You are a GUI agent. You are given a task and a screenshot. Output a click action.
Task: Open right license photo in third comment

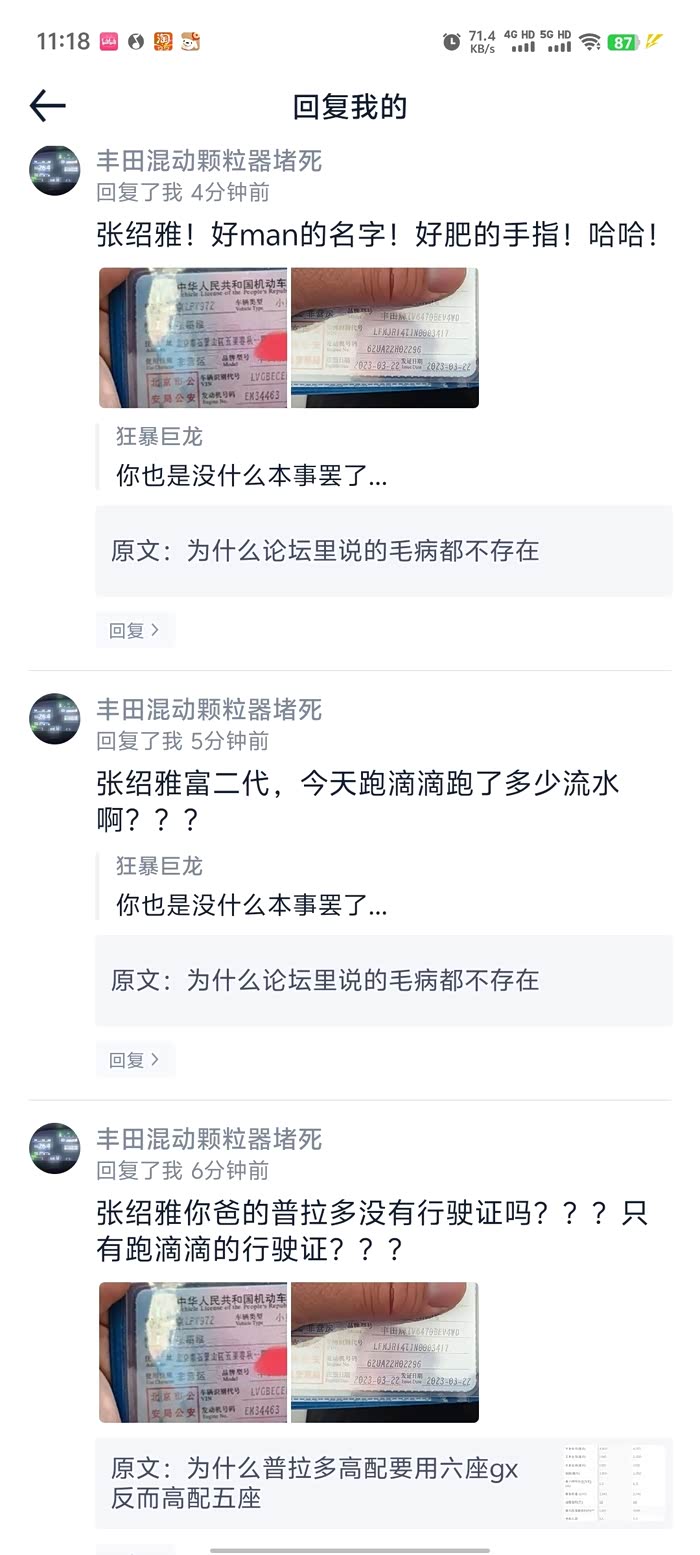(x=385, y=1352)
